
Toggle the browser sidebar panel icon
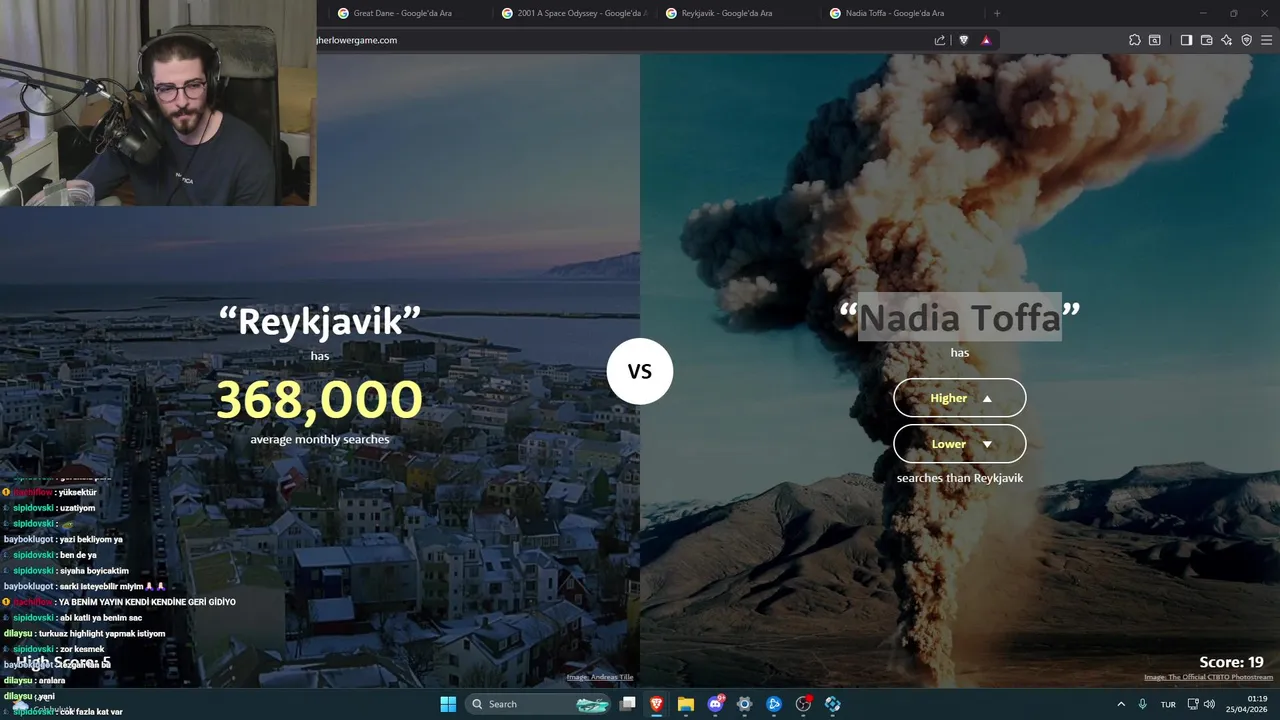tap(1186, 40)
